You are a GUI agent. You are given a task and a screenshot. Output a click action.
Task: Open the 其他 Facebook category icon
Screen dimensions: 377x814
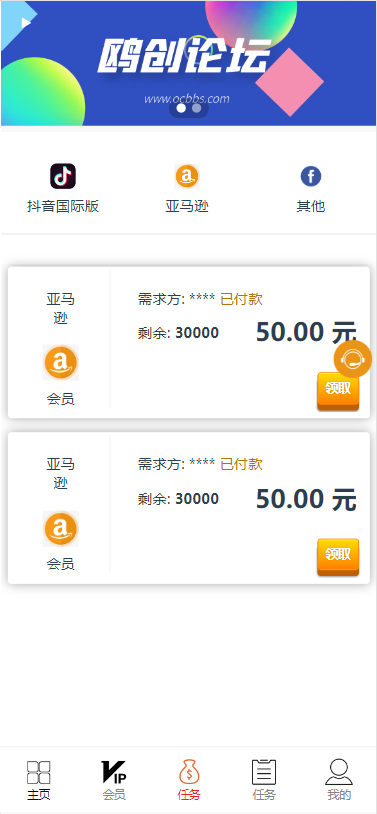tap(311, 177)
